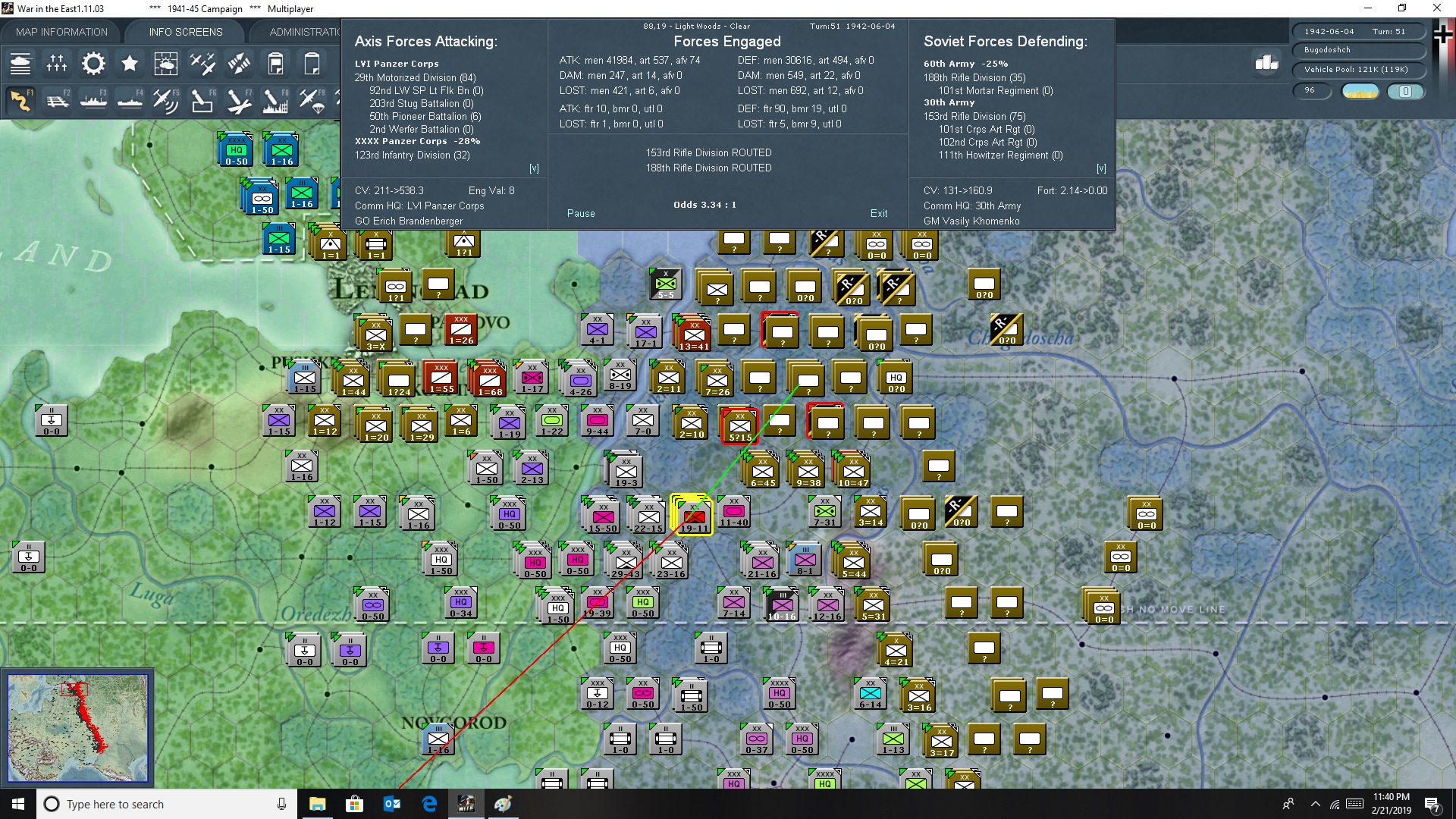Click the zero-count indicator pill

pyautogui.click(x=1405, y=91)
